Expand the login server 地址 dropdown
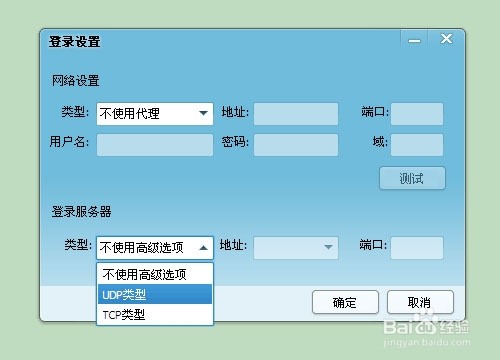The image size is (500, 360). (x=296, y=248)
